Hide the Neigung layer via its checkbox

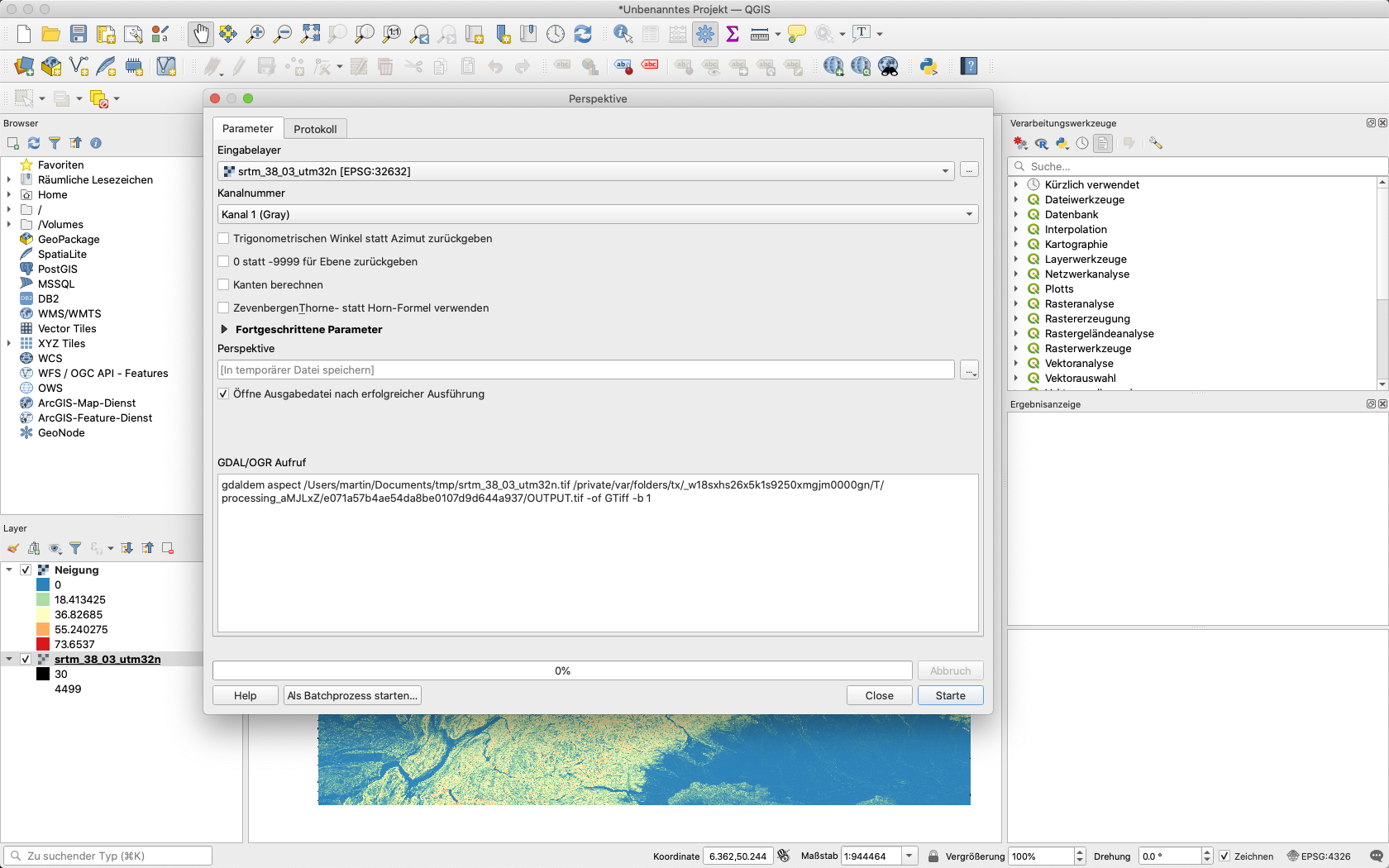pos(26,570)
